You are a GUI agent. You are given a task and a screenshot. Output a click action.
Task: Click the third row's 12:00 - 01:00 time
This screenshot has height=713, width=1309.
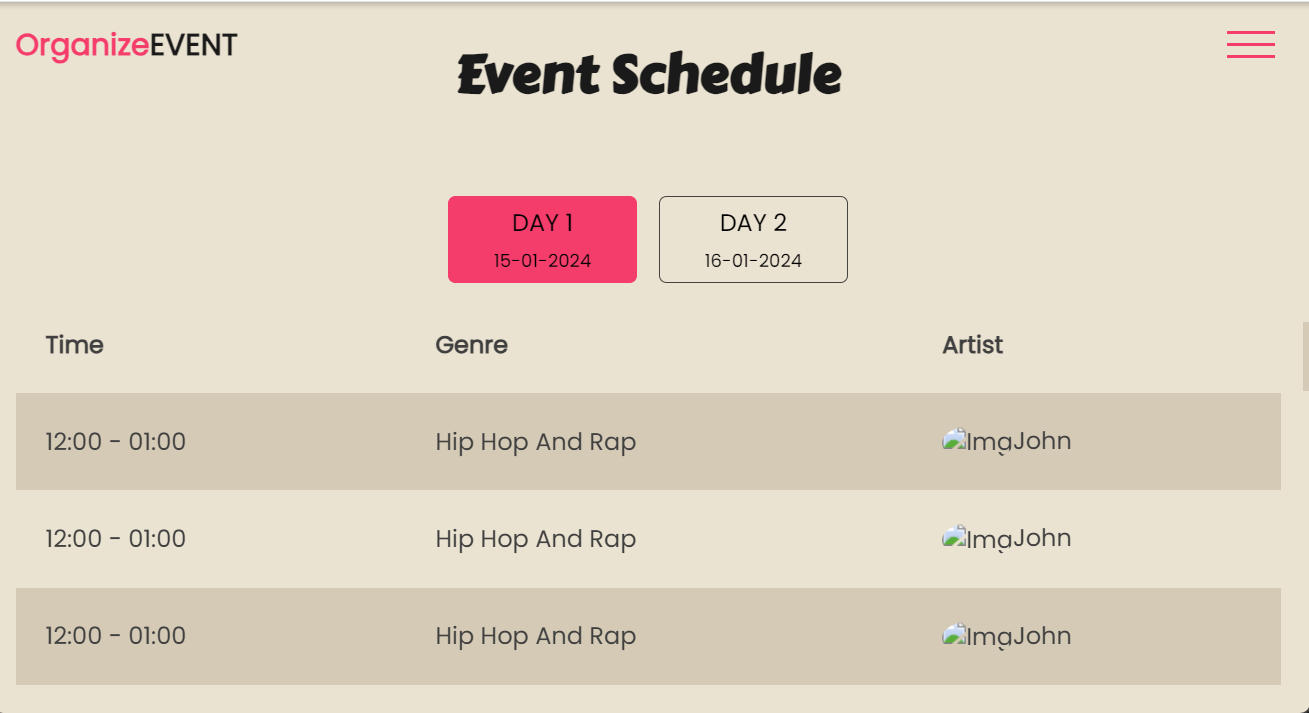point(116,635)
